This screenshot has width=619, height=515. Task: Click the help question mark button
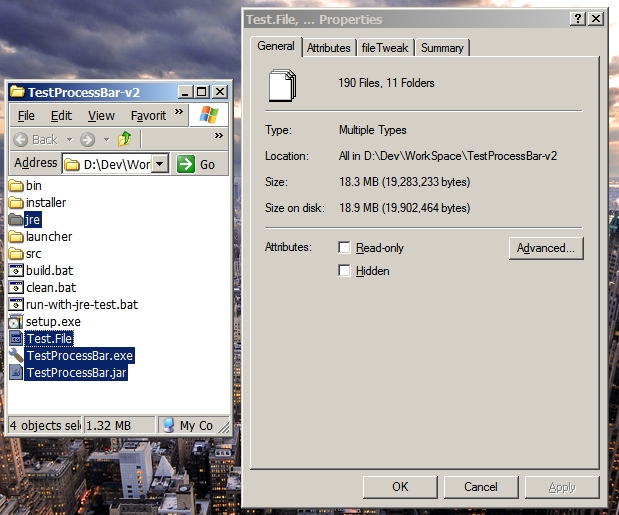tap(578, 19)
